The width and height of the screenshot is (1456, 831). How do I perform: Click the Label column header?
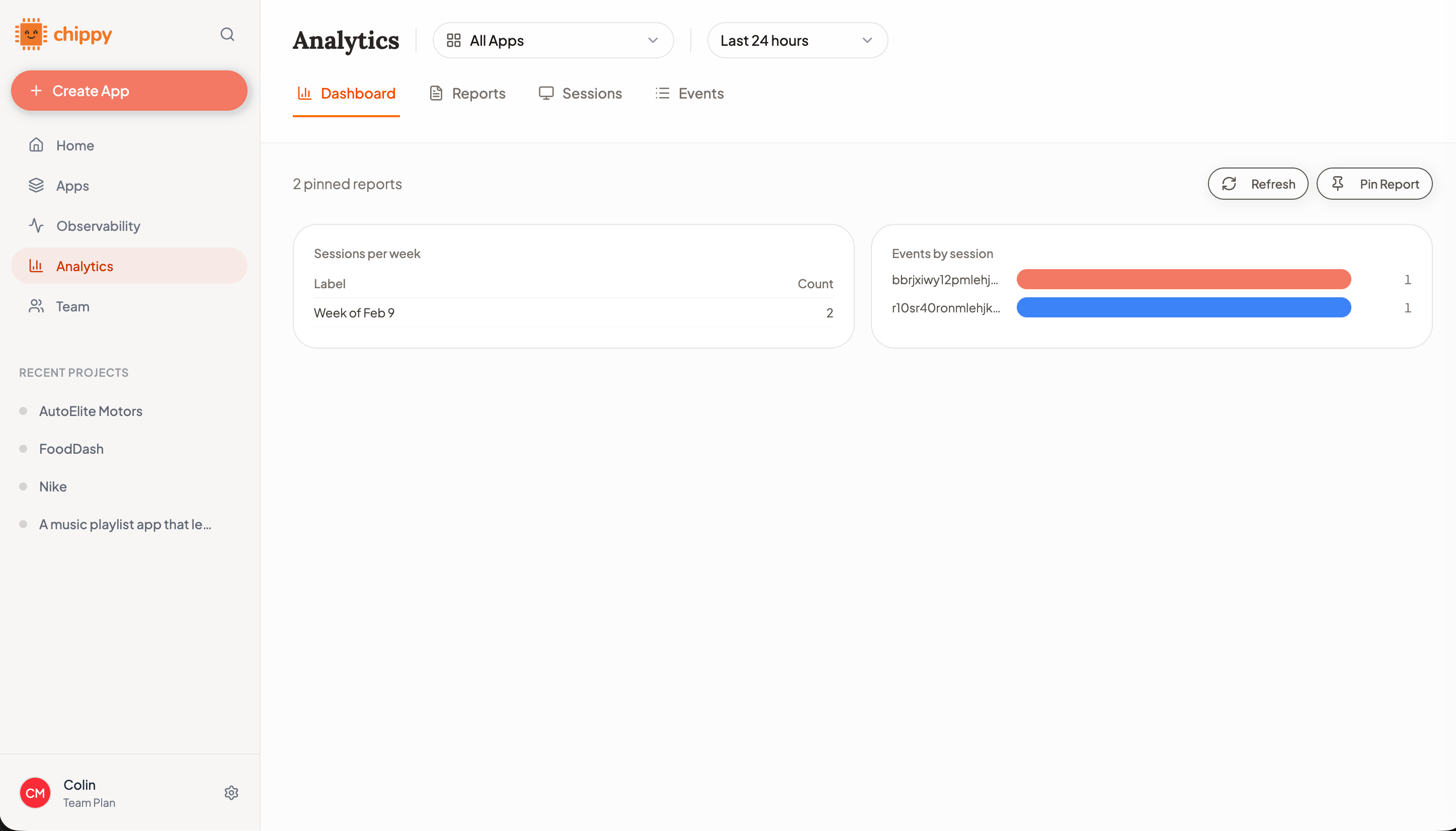pyautogui.click(x=330, y=284)
